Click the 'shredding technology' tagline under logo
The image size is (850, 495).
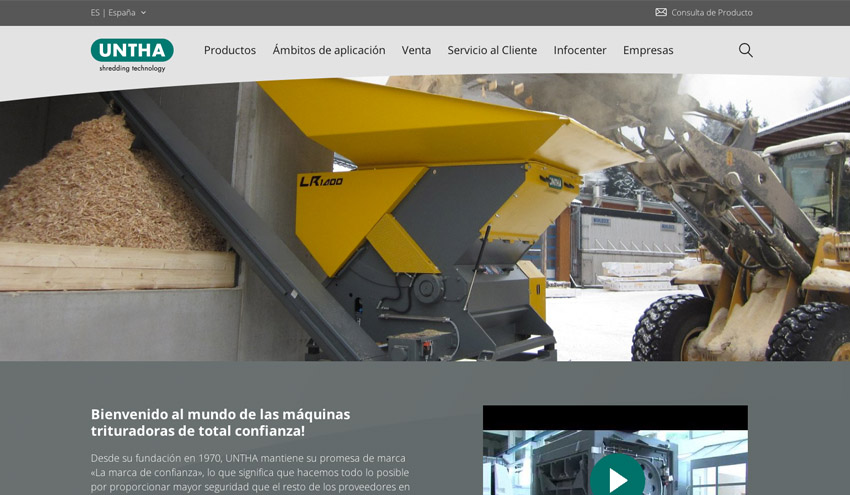pyautogui.click(x=132, y=69)
